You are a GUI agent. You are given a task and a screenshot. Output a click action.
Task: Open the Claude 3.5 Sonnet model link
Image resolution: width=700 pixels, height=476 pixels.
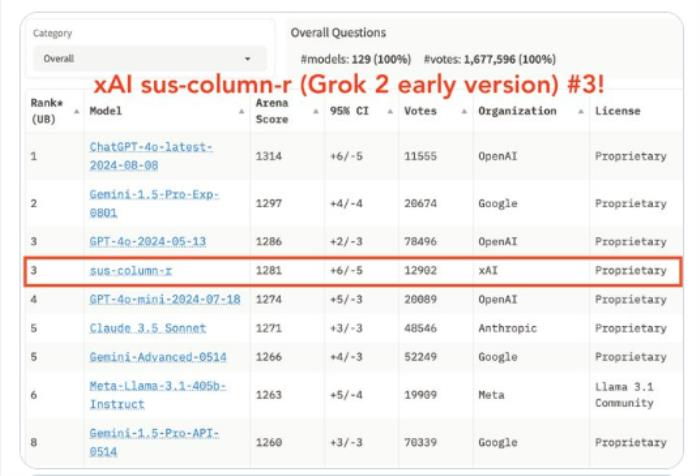pos(148,328)
